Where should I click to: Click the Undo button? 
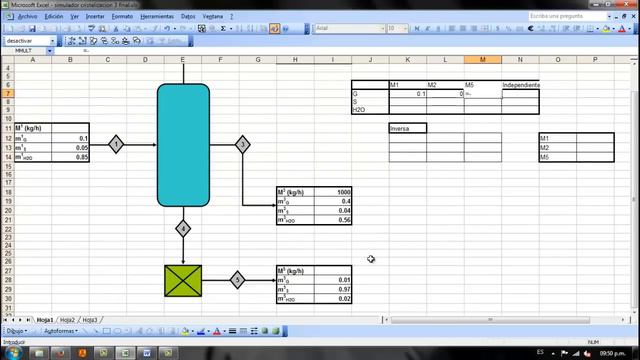tap(167, 29)
